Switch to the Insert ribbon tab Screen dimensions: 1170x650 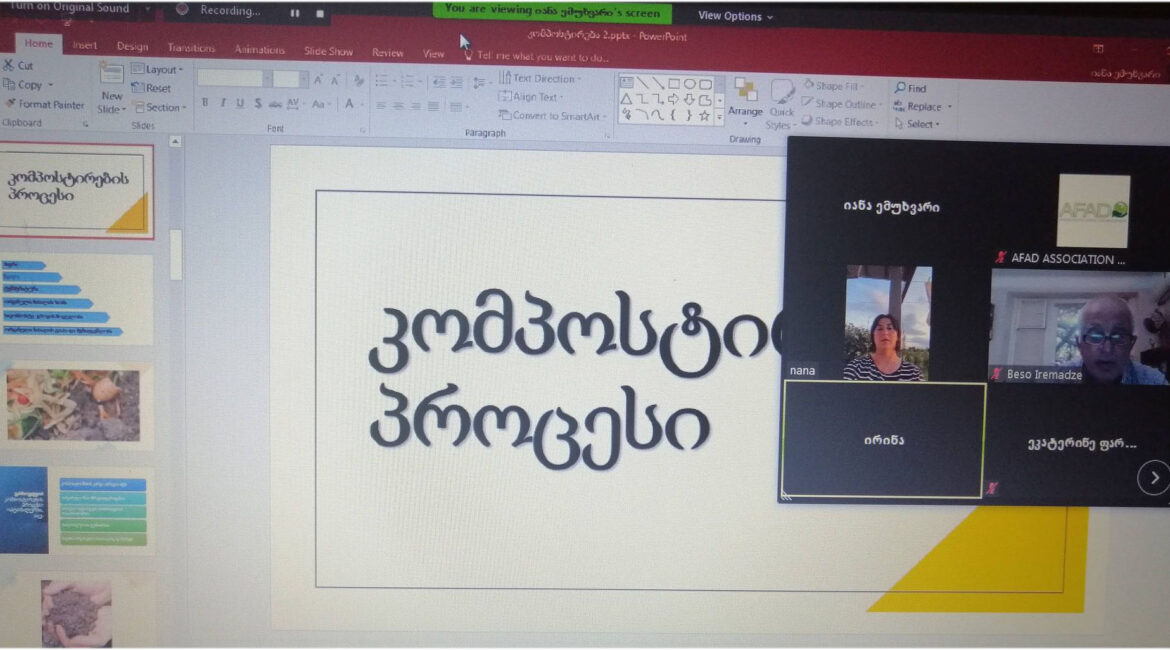click(x=85, y=46)
